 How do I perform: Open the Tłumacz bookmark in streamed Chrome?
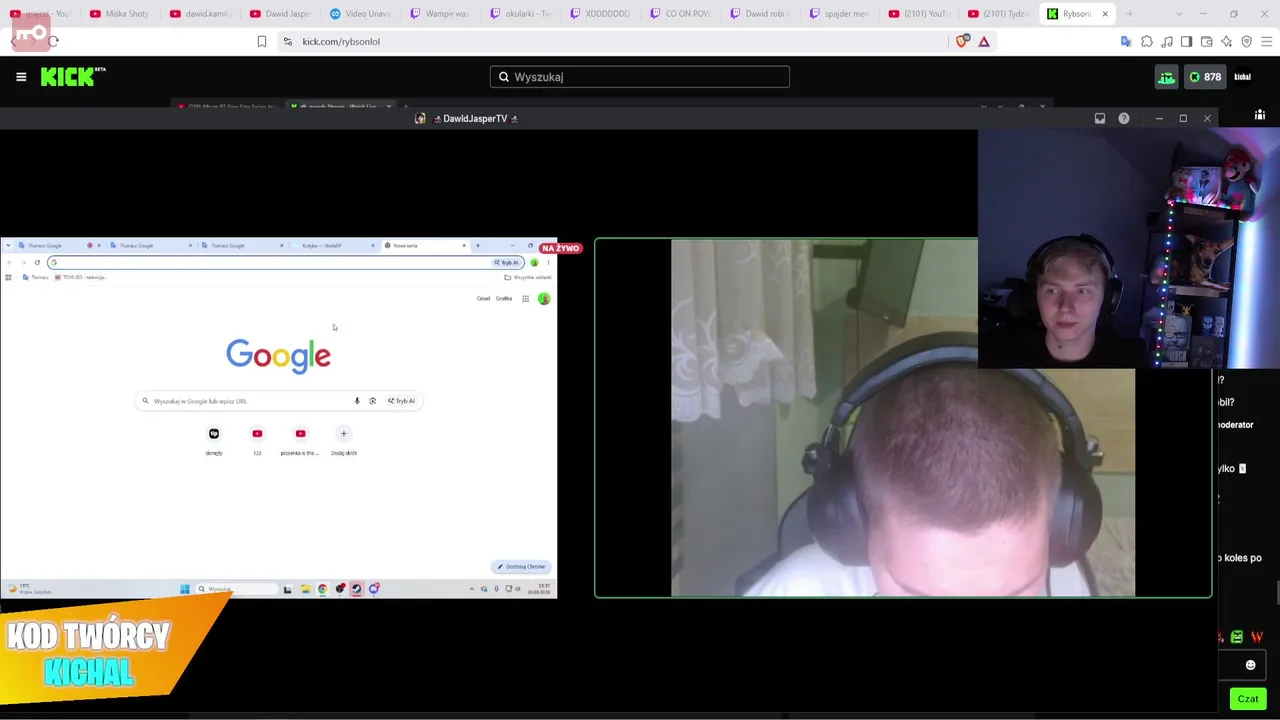pos(35,278)
